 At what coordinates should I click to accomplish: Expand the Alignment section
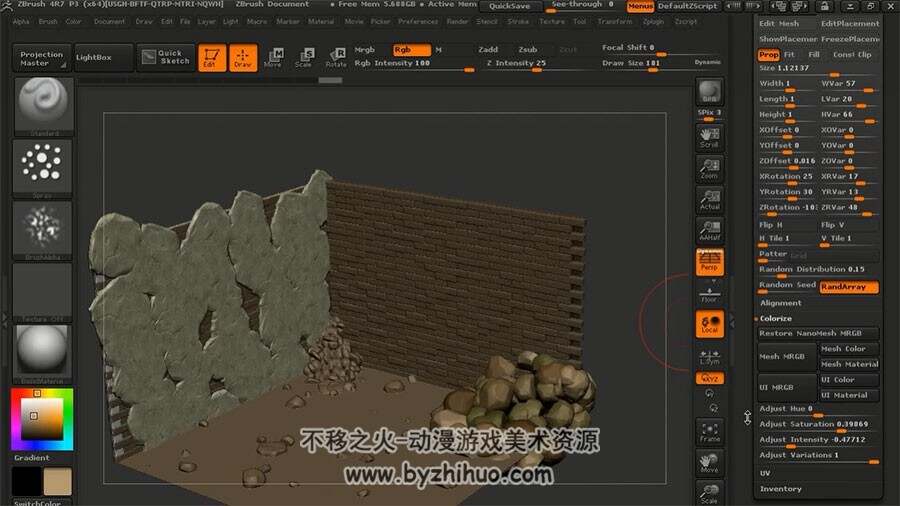781,303
